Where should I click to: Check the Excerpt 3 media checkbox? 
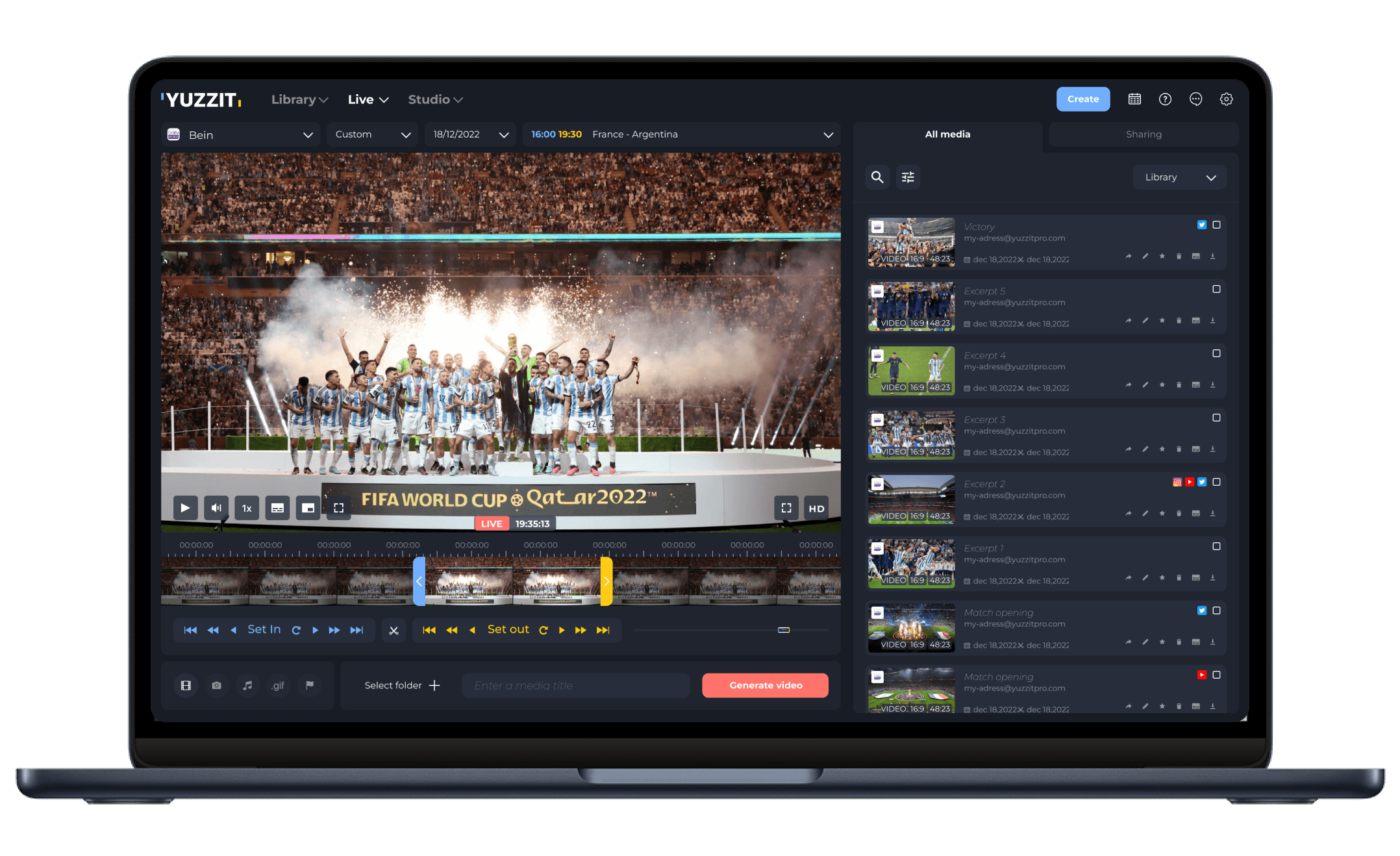click(x=1216, y=418)
